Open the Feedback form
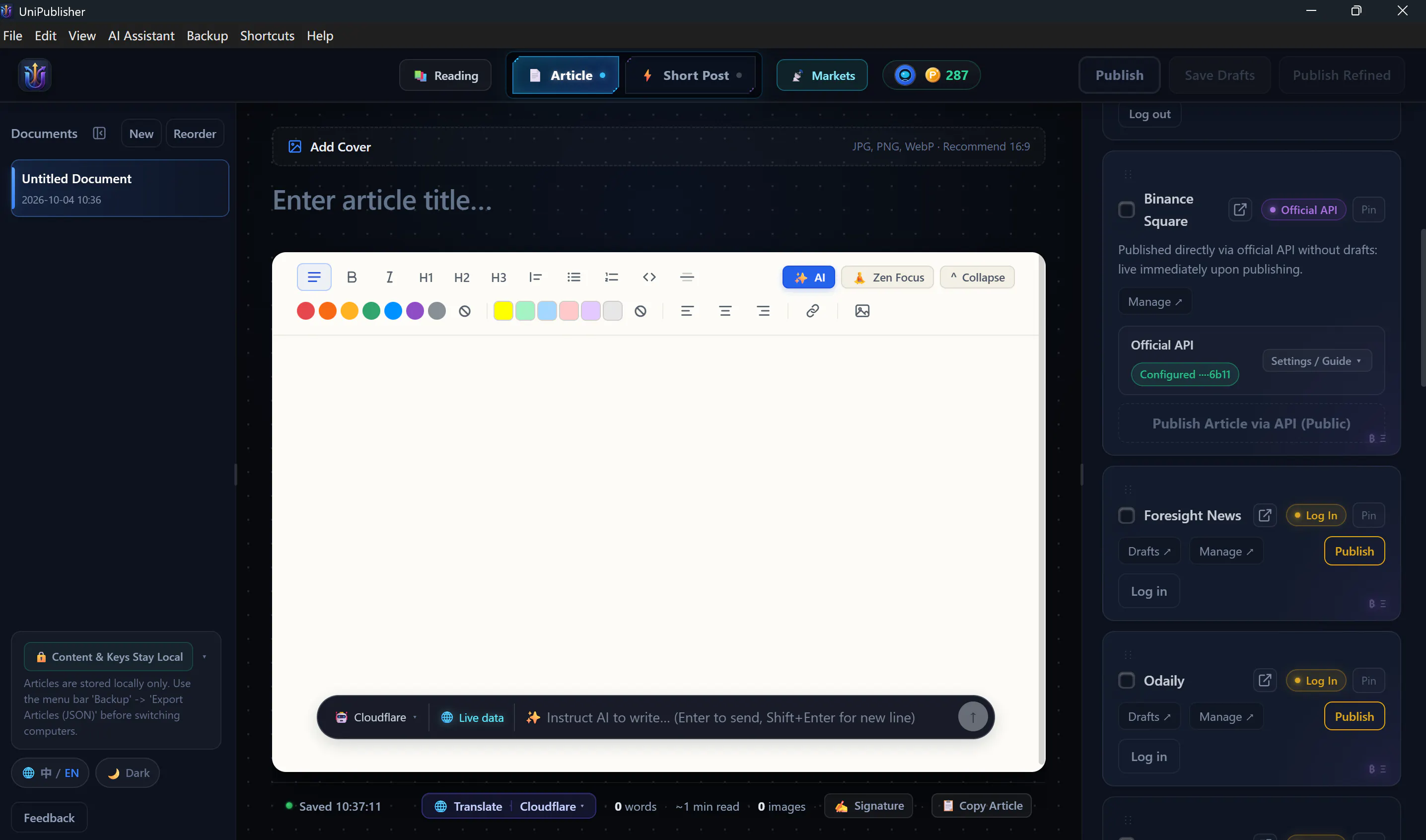The image size is (1426, 840). point(49,818)
